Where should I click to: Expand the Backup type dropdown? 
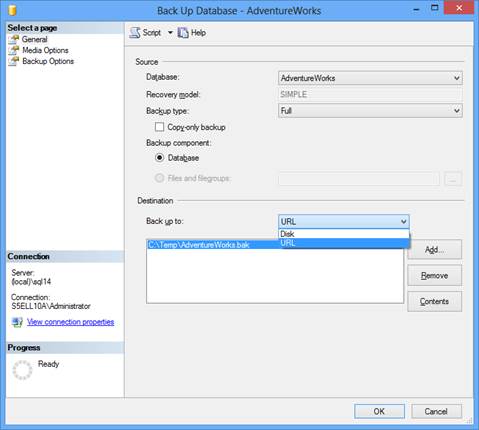[x=370, y=111]
